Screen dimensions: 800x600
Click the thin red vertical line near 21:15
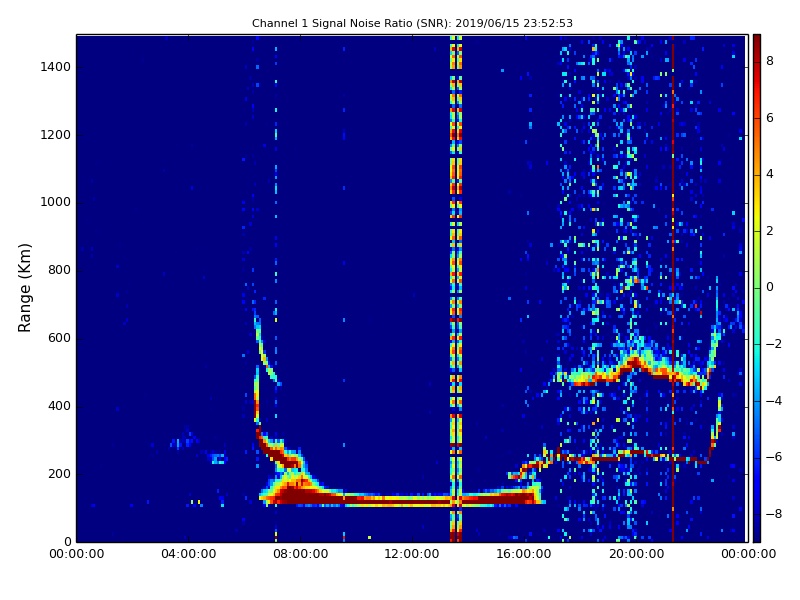coord(673,288)
